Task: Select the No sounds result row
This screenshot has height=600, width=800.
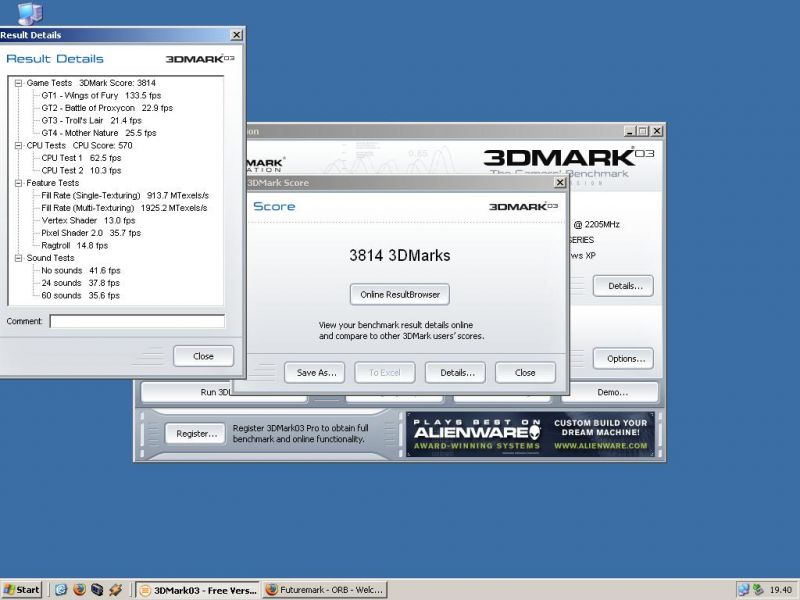Action: pyautogui.click(x=81, y=270)
